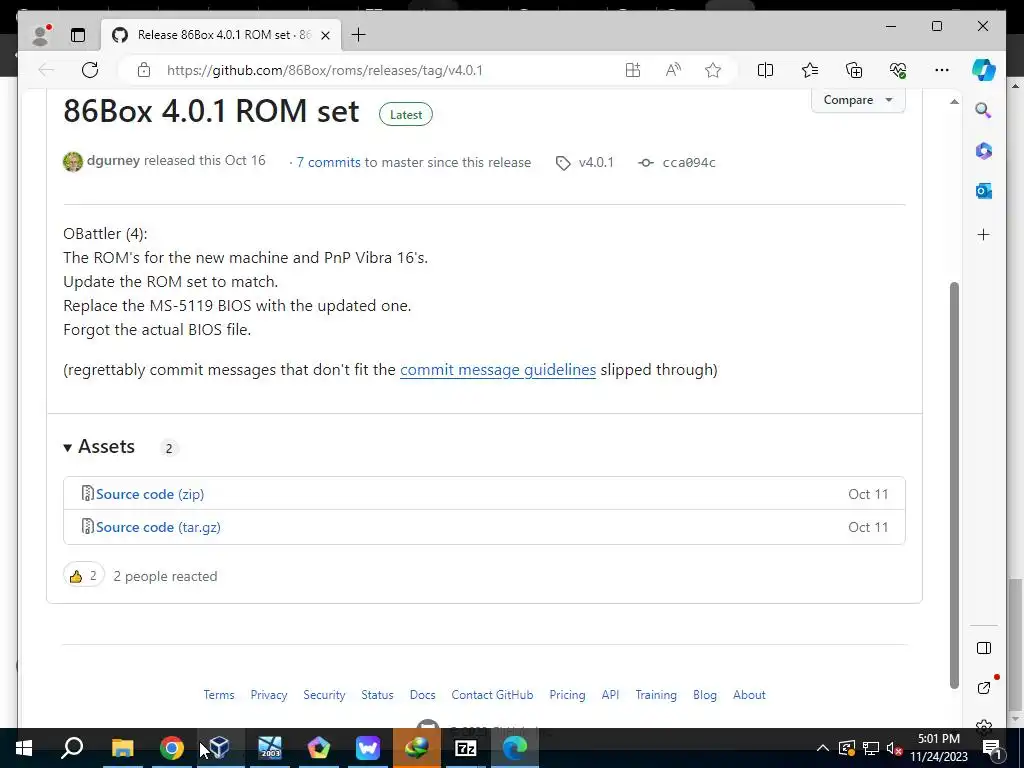Open Edge Settings and more menu

pyautogui.click(x=942, y=70)
